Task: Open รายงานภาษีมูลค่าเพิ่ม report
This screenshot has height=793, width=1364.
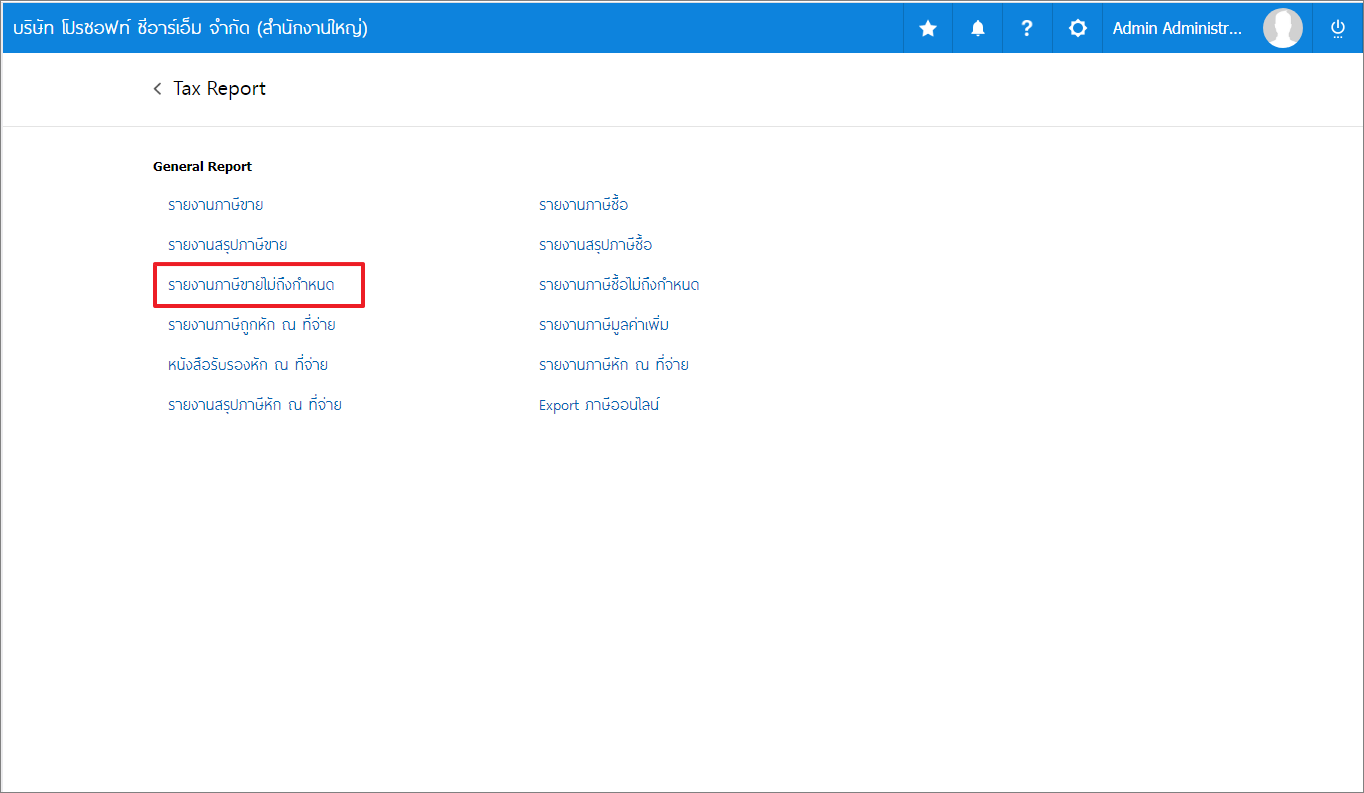Action: [x=604, y=325]
